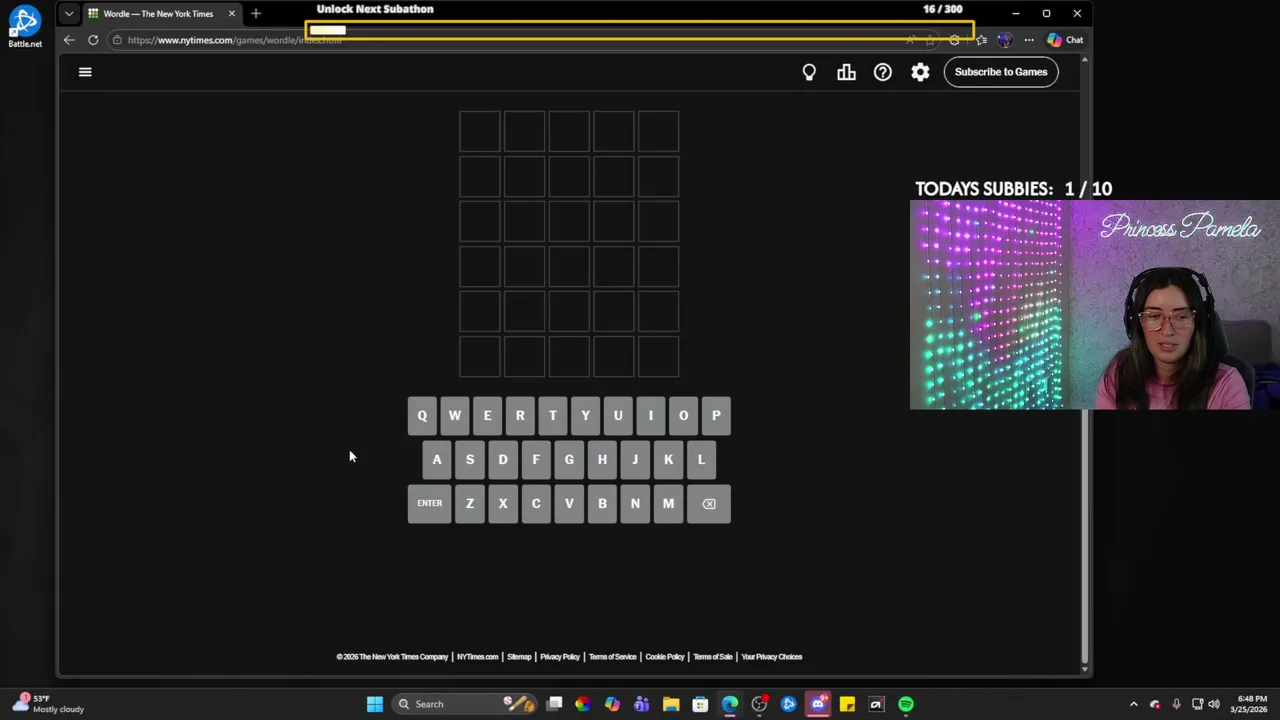
Task: Tap the W key on Wordle keyboard
Action: pyautogui.click(x=455, y=416)
